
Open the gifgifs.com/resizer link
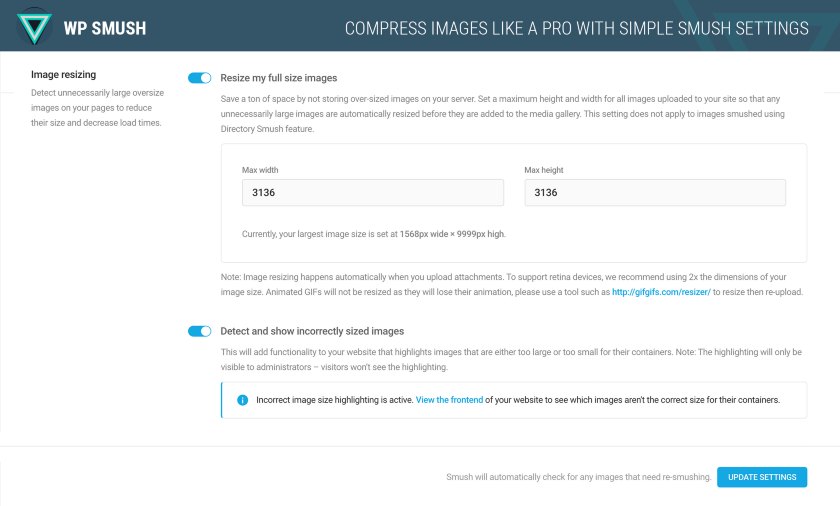(x=661, y=292)
